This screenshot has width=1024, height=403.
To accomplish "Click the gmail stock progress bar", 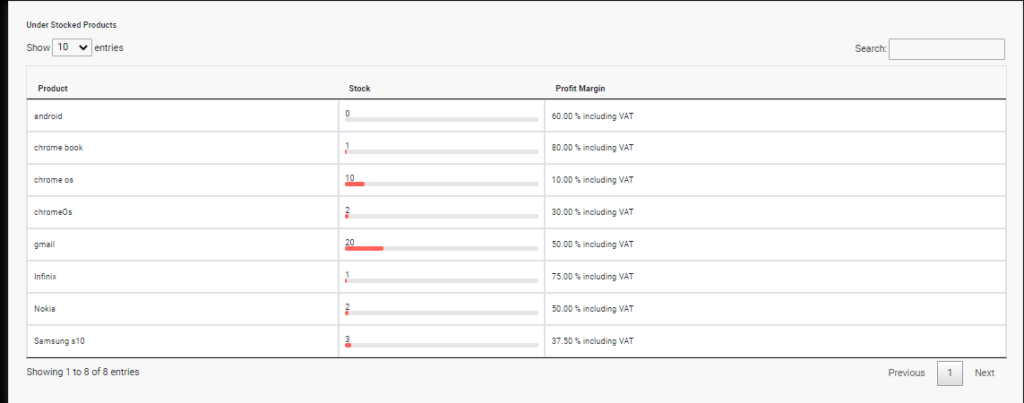I will 441,249.
